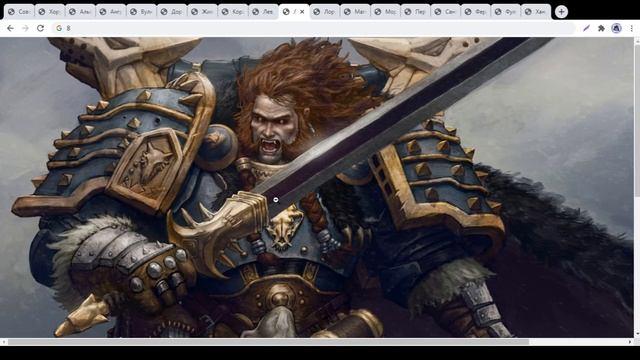The image size is (640, 360).
Task: Focus the address bar input field
Action: [x=314, y=28]
